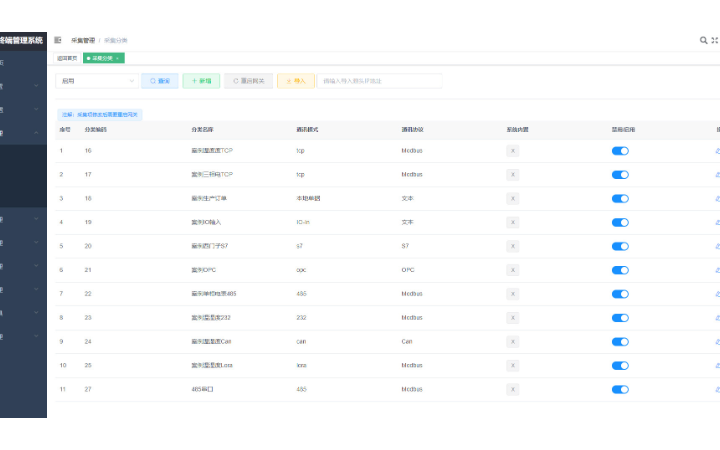Open the 启用 status dropdown

pyautogui.click(x=97, y=81)
